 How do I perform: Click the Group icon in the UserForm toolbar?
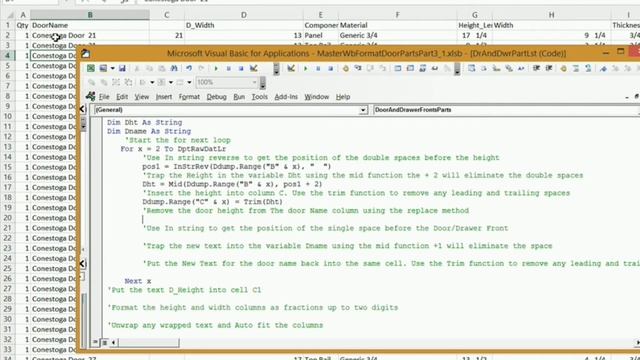116,82
